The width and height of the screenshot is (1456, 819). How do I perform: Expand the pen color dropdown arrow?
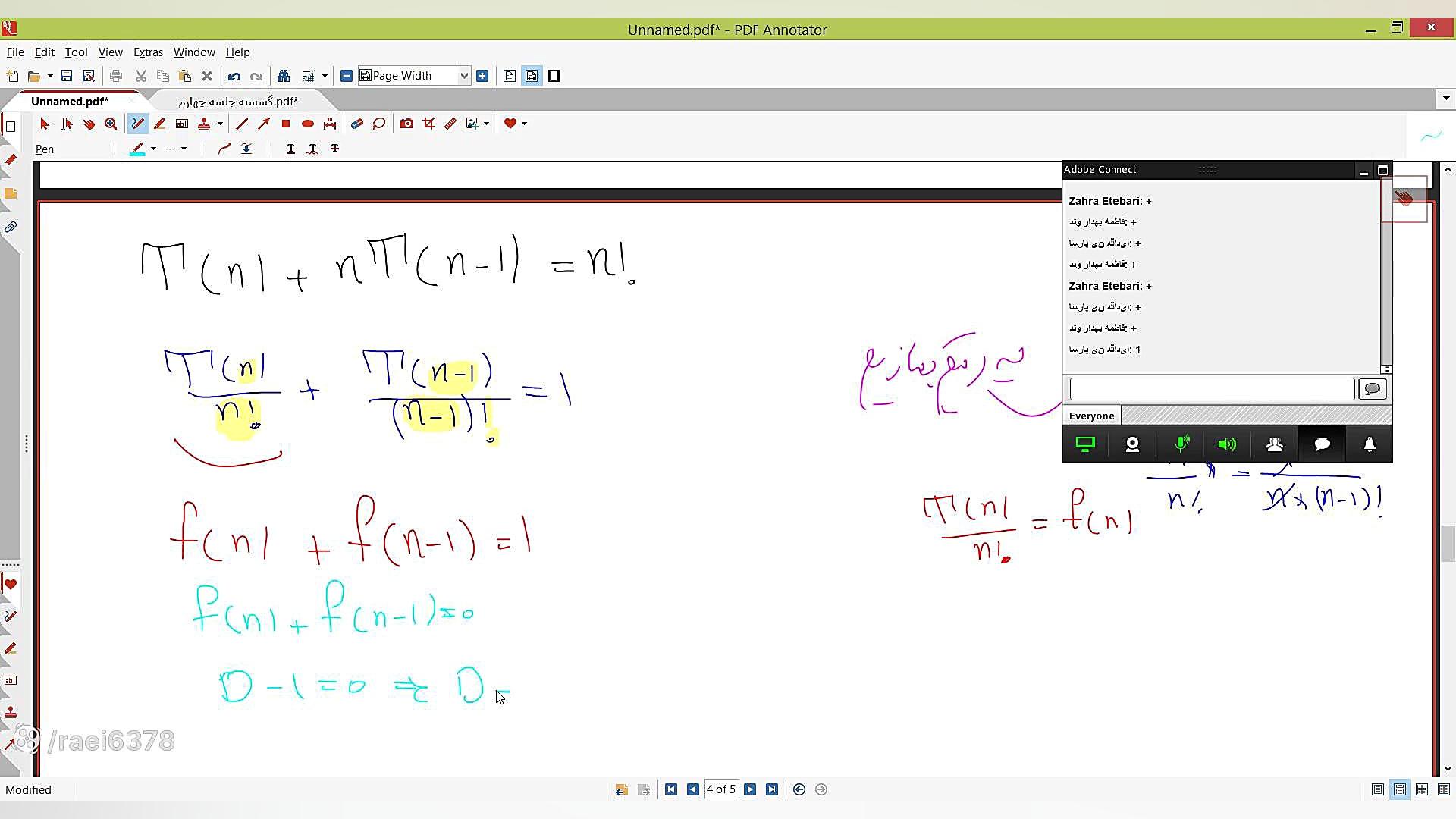coord(153,149)
